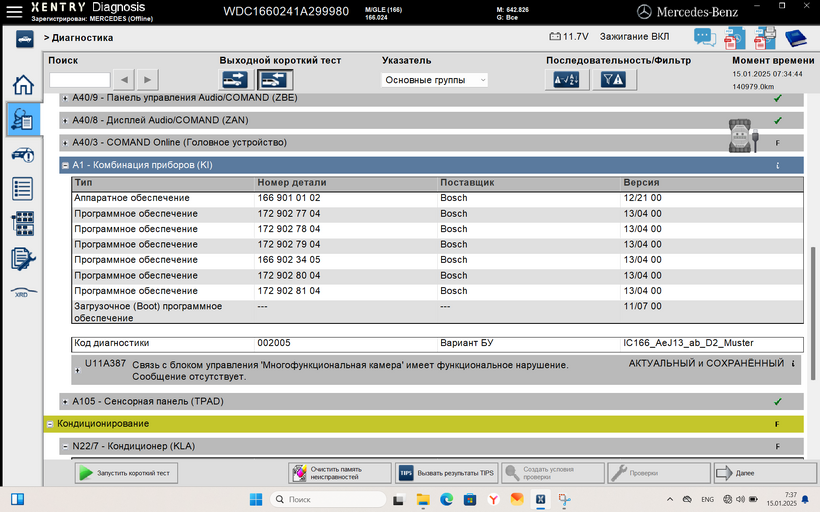The height and width of the screenshot is (512, 820).
Task: Select part number 172 902 81 04
Action: click(x=289, y=291)
